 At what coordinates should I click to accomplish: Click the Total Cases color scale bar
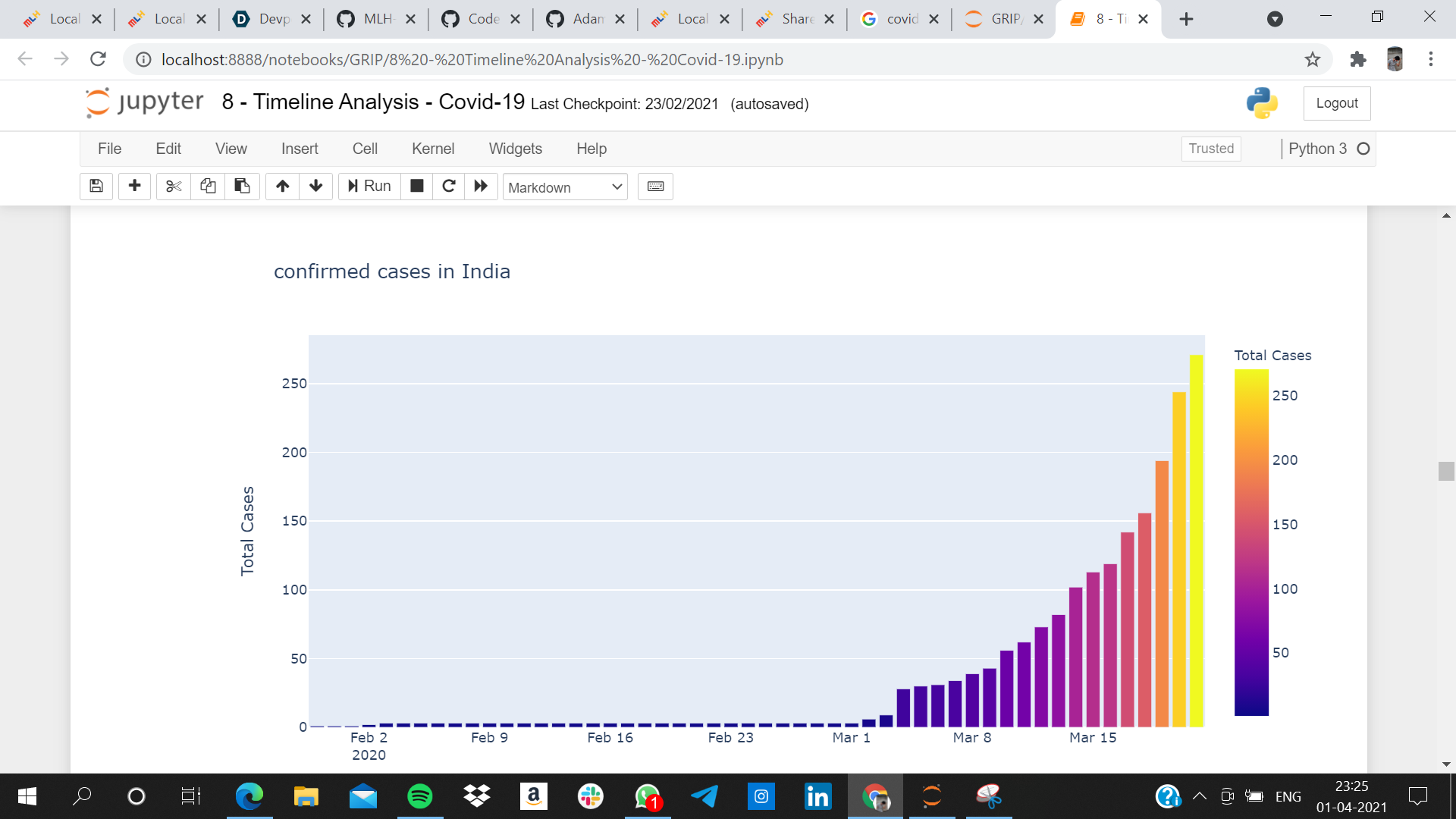point(1250,542)
